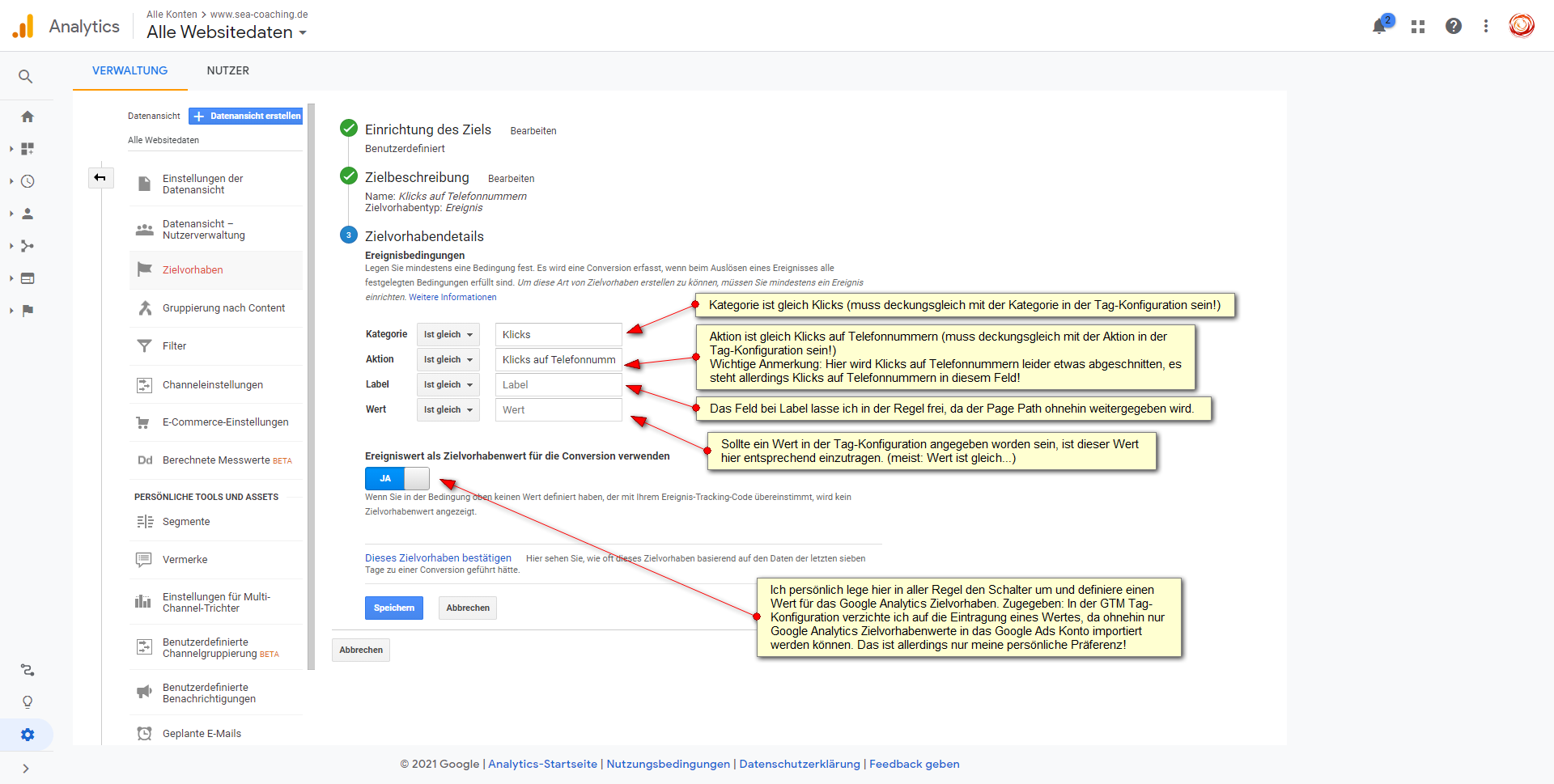The width and height of the screenshot is (1554, 784).
Task: Open Gruppierung nach Content
Action: point(216,308)
